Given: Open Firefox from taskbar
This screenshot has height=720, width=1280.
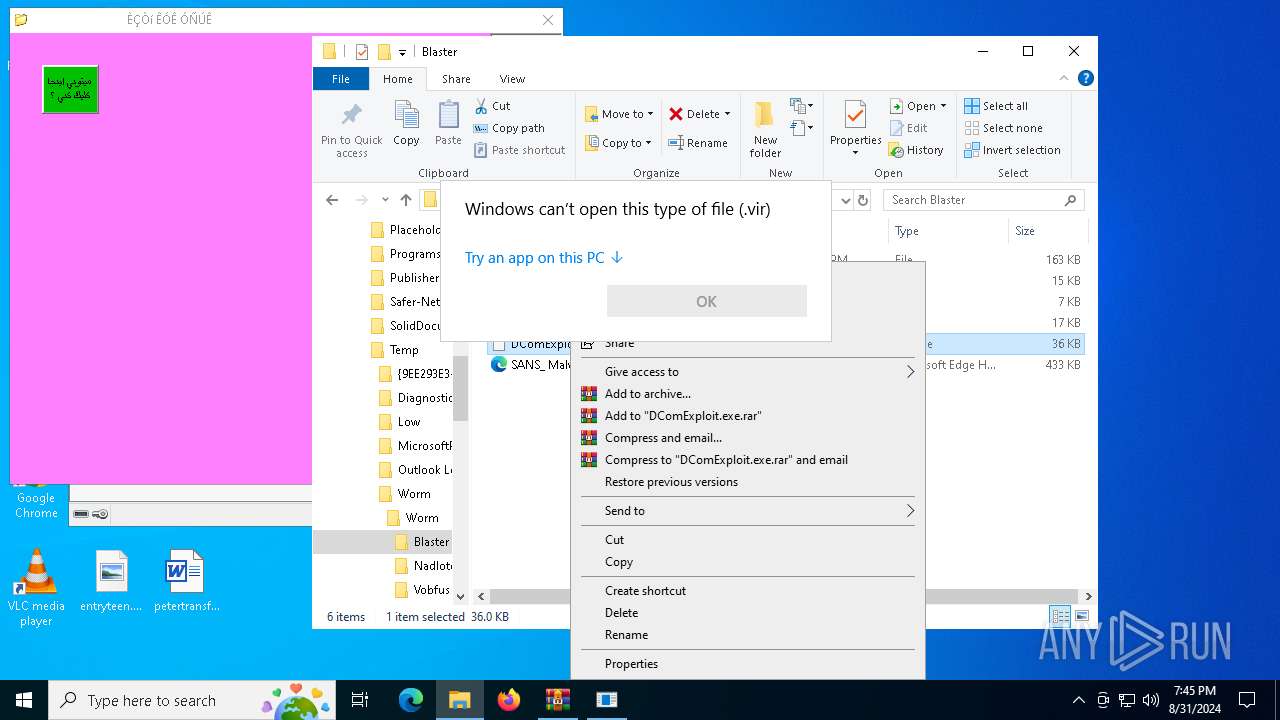Looking at the screenshot, I should pyautogui.click(x=509, y=700).
